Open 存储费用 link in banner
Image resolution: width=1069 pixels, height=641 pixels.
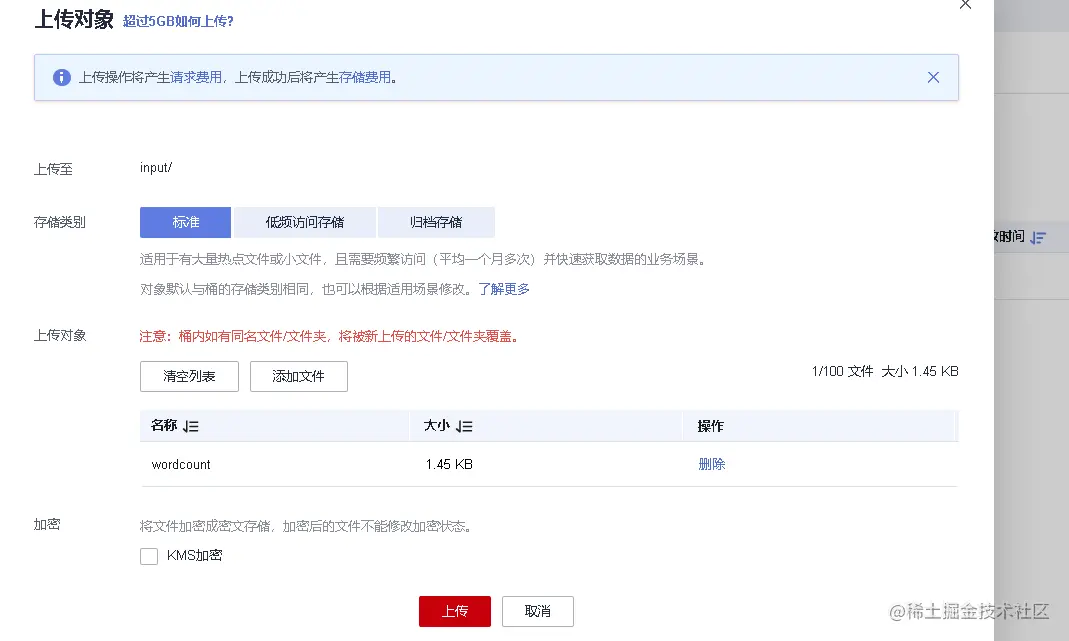pos(365,78)
